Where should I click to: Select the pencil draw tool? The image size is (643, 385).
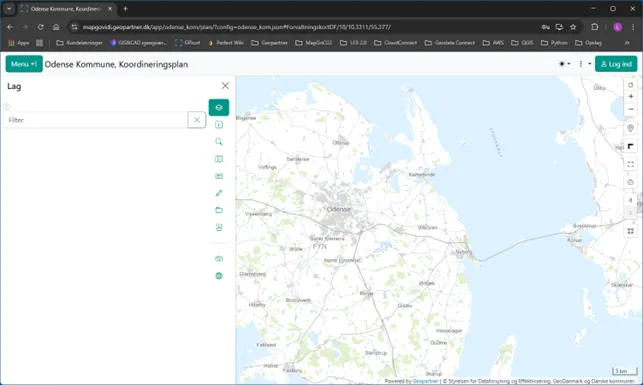pos(219,193)
